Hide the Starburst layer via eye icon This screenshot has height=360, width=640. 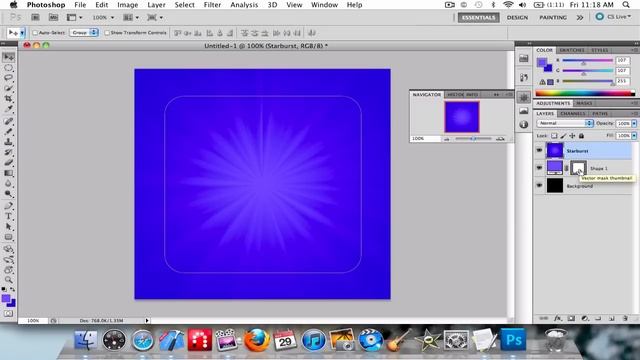coord(539,151)
